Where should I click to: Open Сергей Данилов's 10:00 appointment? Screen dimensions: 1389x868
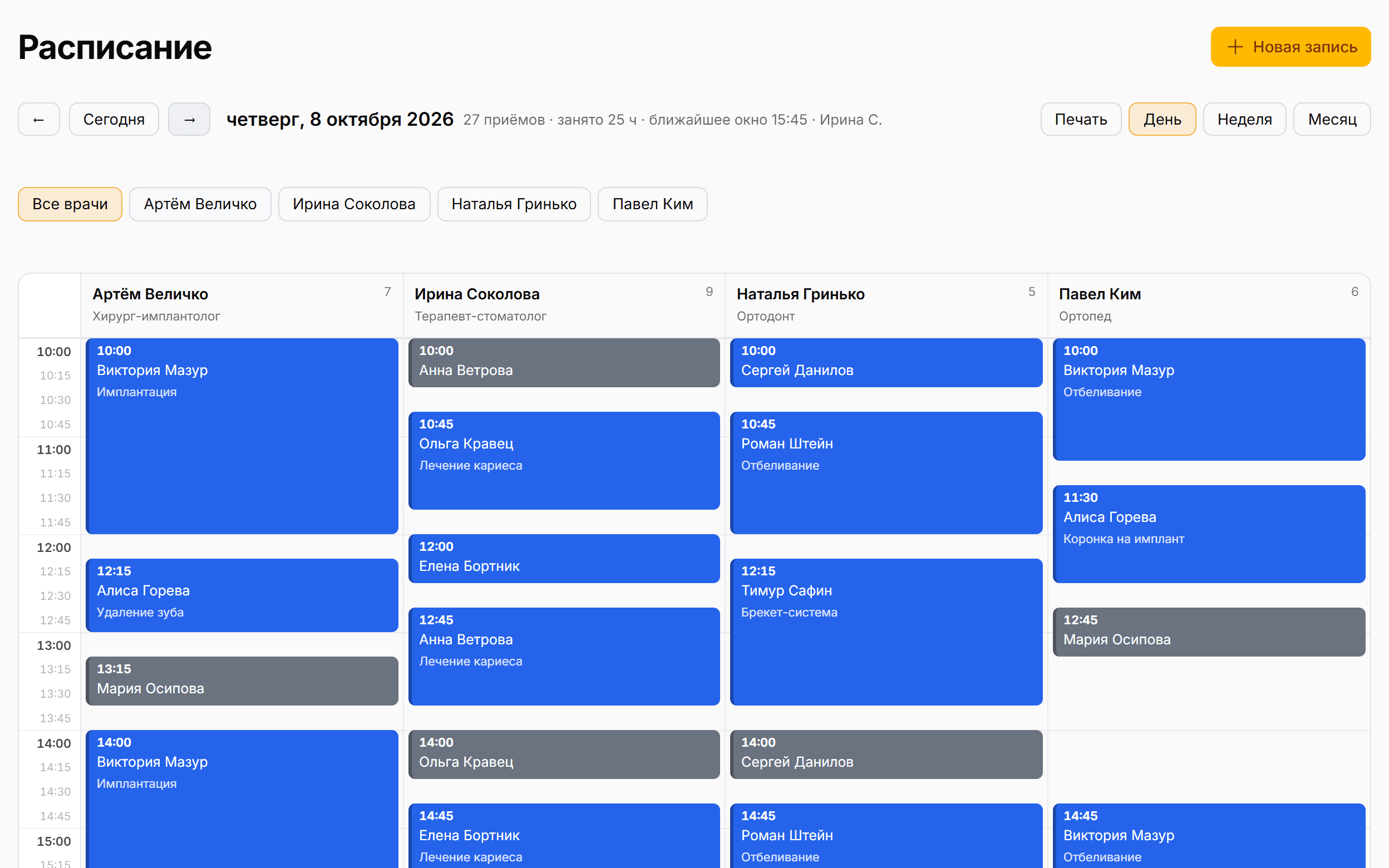[886, 363]
